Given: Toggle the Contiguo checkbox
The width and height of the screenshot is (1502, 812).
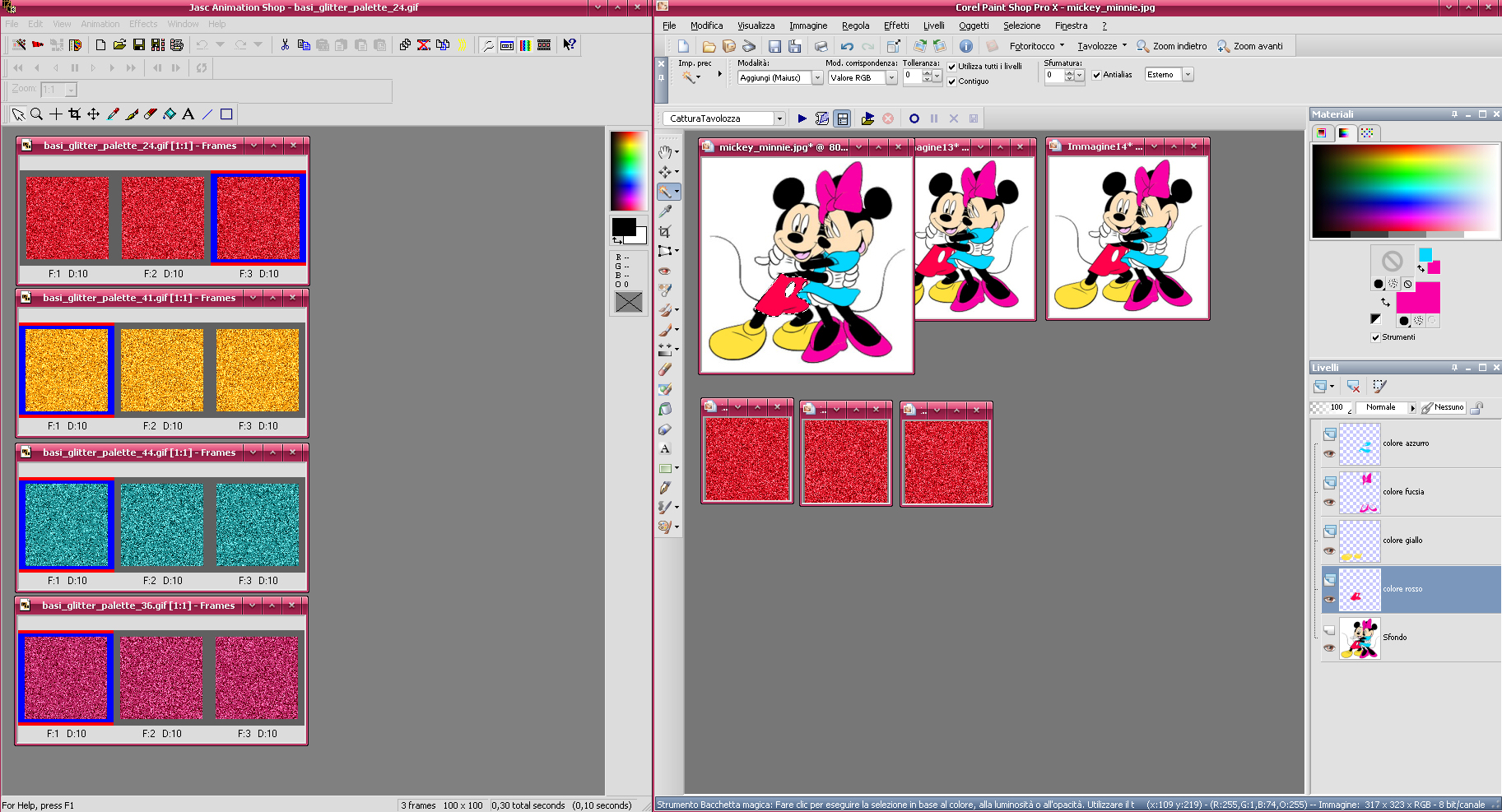Looking at the screenshot, I should (951, 81).
